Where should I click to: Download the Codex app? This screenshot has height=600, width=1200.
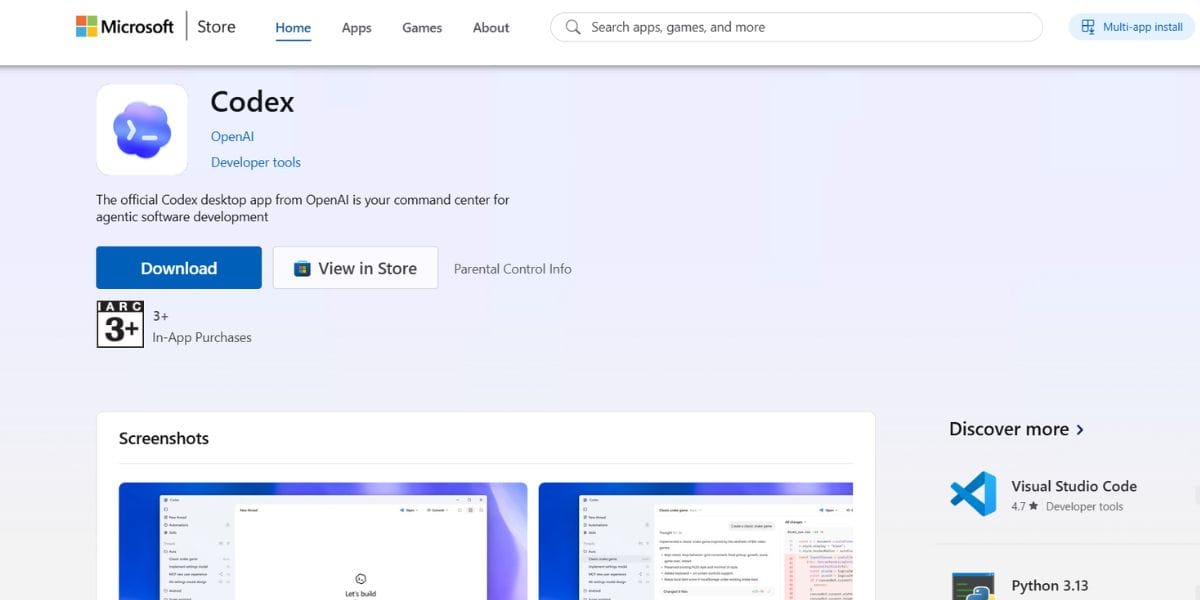(178, 267)
